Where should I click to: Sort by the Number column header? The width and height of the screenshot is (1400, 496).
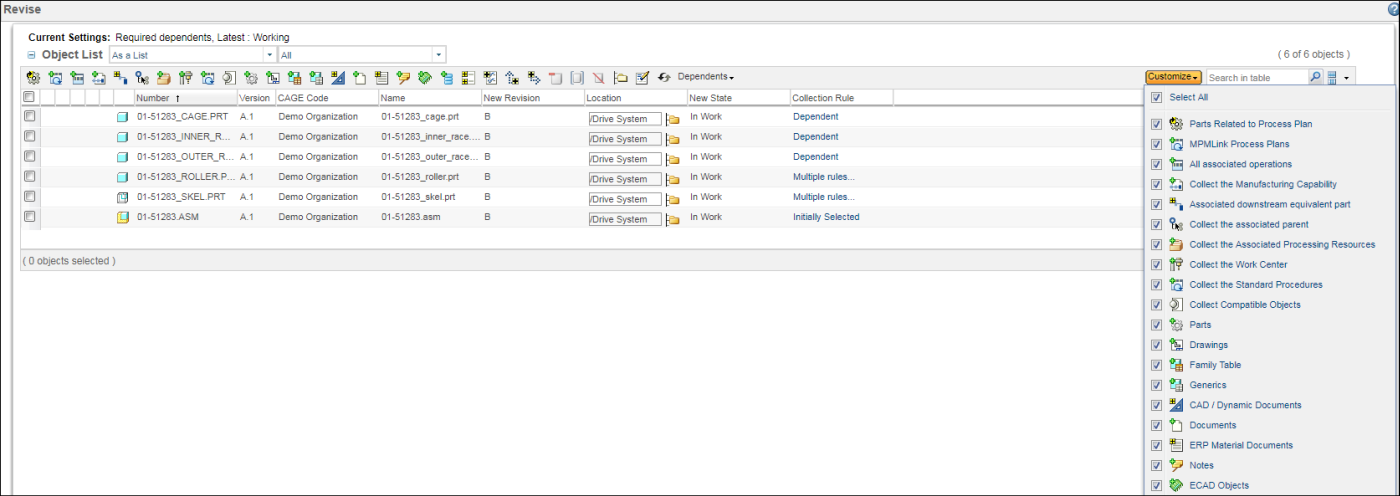[x=185, y=98]
